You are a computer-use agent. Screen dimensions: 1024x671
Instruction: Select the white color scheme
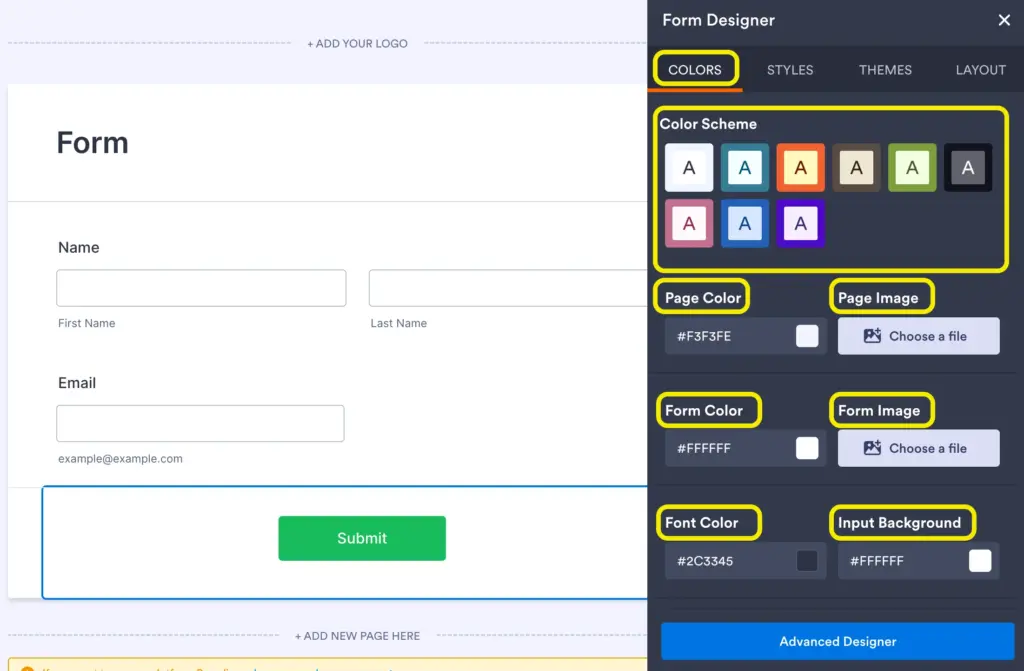pos(688,167)
